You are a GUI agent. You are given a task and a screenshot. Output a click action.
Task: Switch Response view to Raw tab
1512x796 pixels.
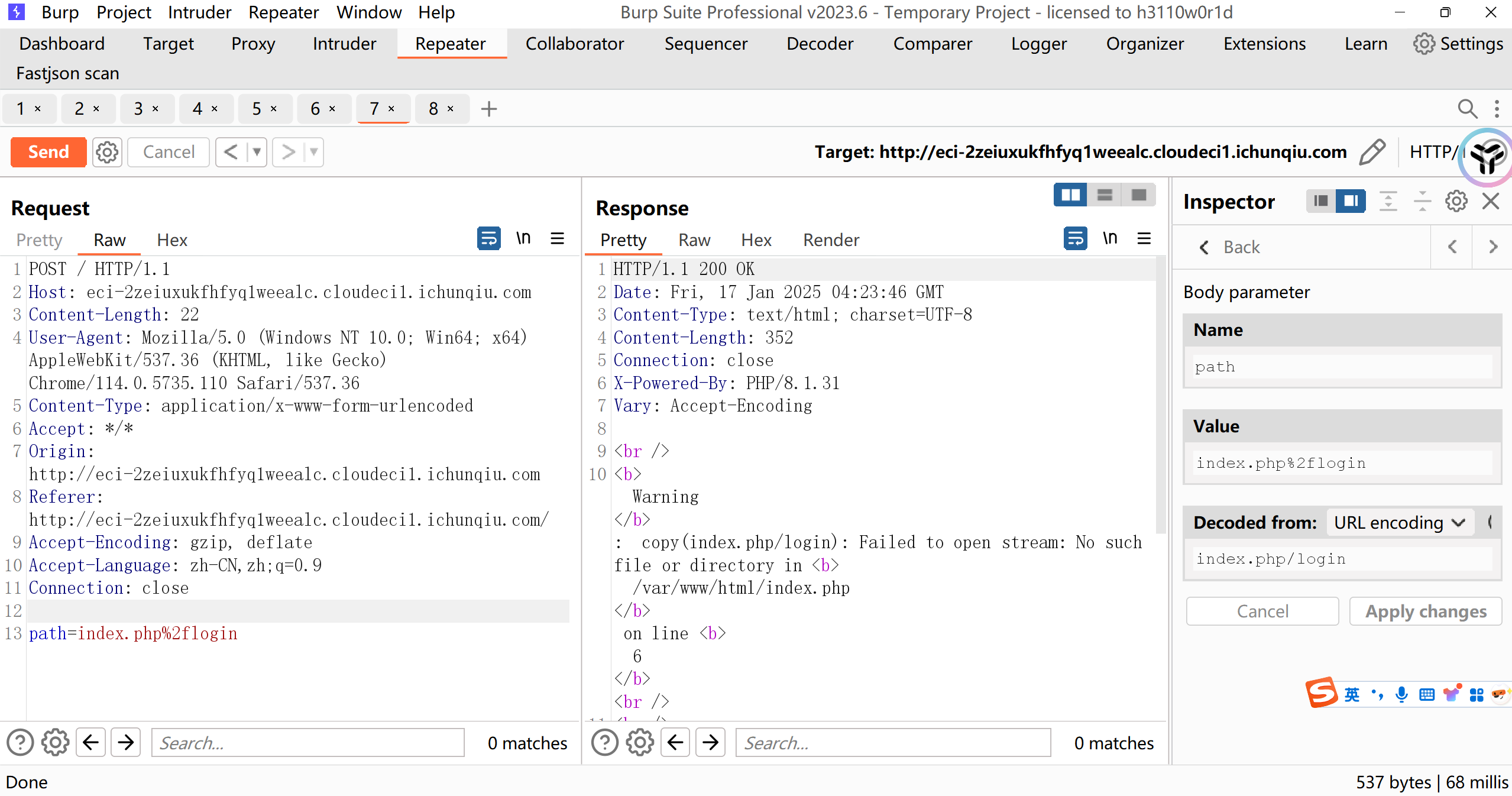tap(694, 240)
